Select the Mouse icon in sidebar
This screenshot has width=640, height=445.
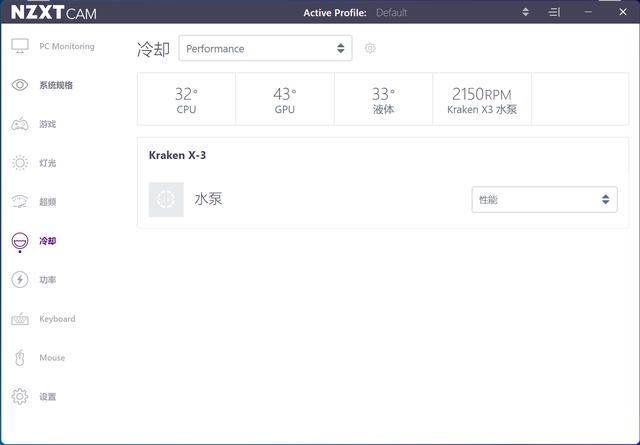coord(20,358)
